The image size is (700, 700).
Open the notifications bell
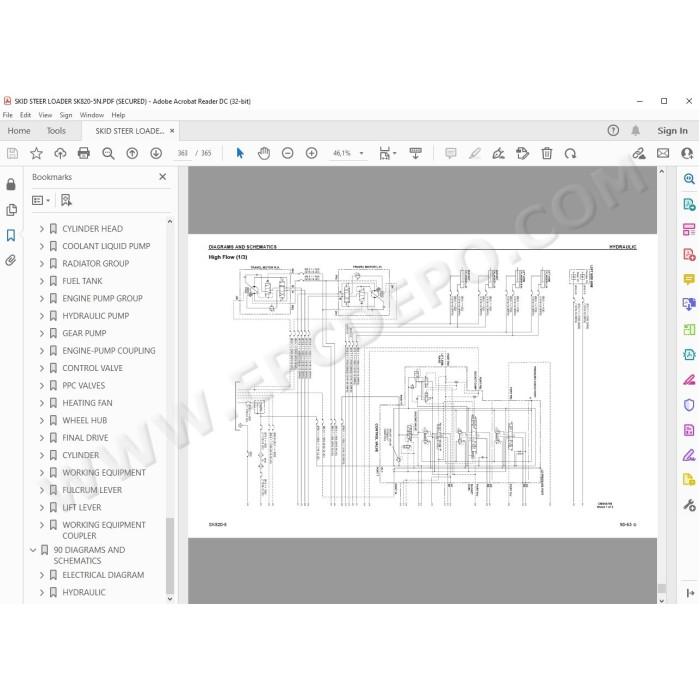(x=636, y=130)
